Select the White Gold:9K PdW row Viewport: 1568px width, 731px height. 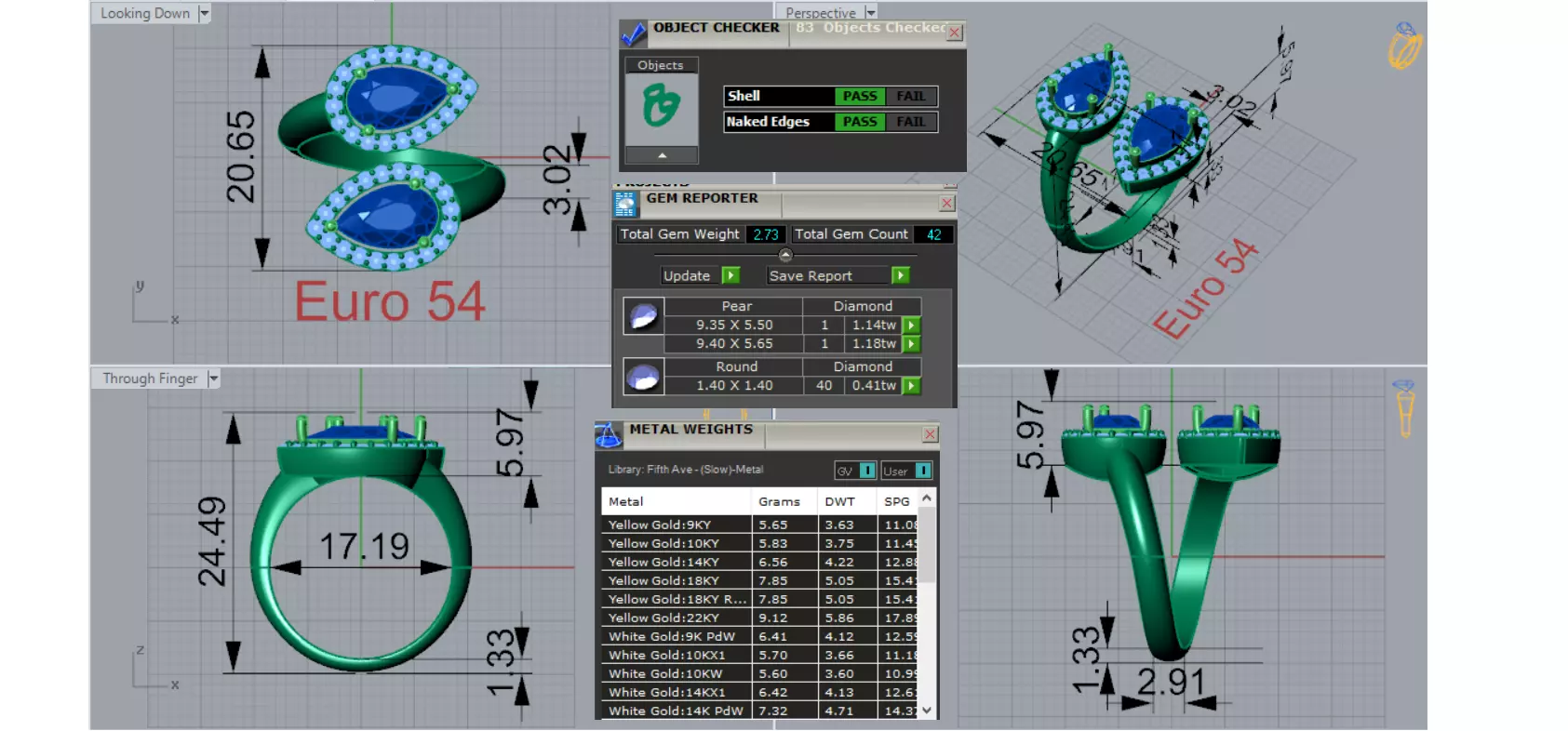pos(759,636)
